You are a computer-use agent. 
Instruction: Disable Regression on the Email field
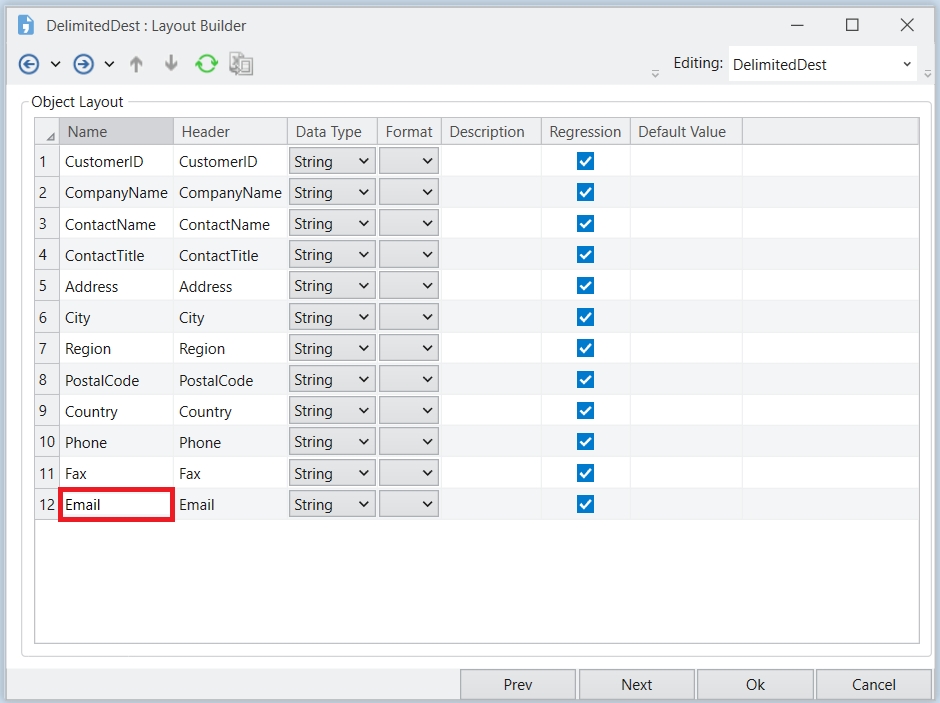click(x=586, y=504)
